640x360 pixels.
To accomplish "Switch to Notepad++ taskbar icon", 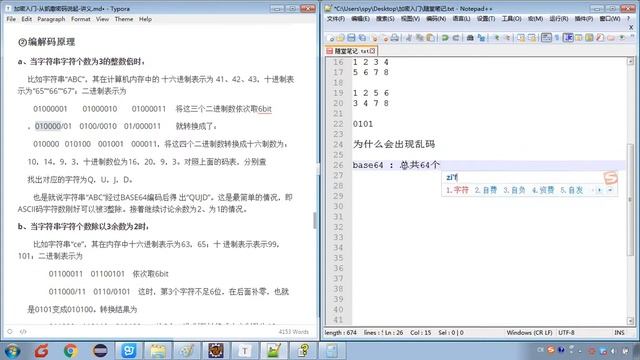I will 273,351.
